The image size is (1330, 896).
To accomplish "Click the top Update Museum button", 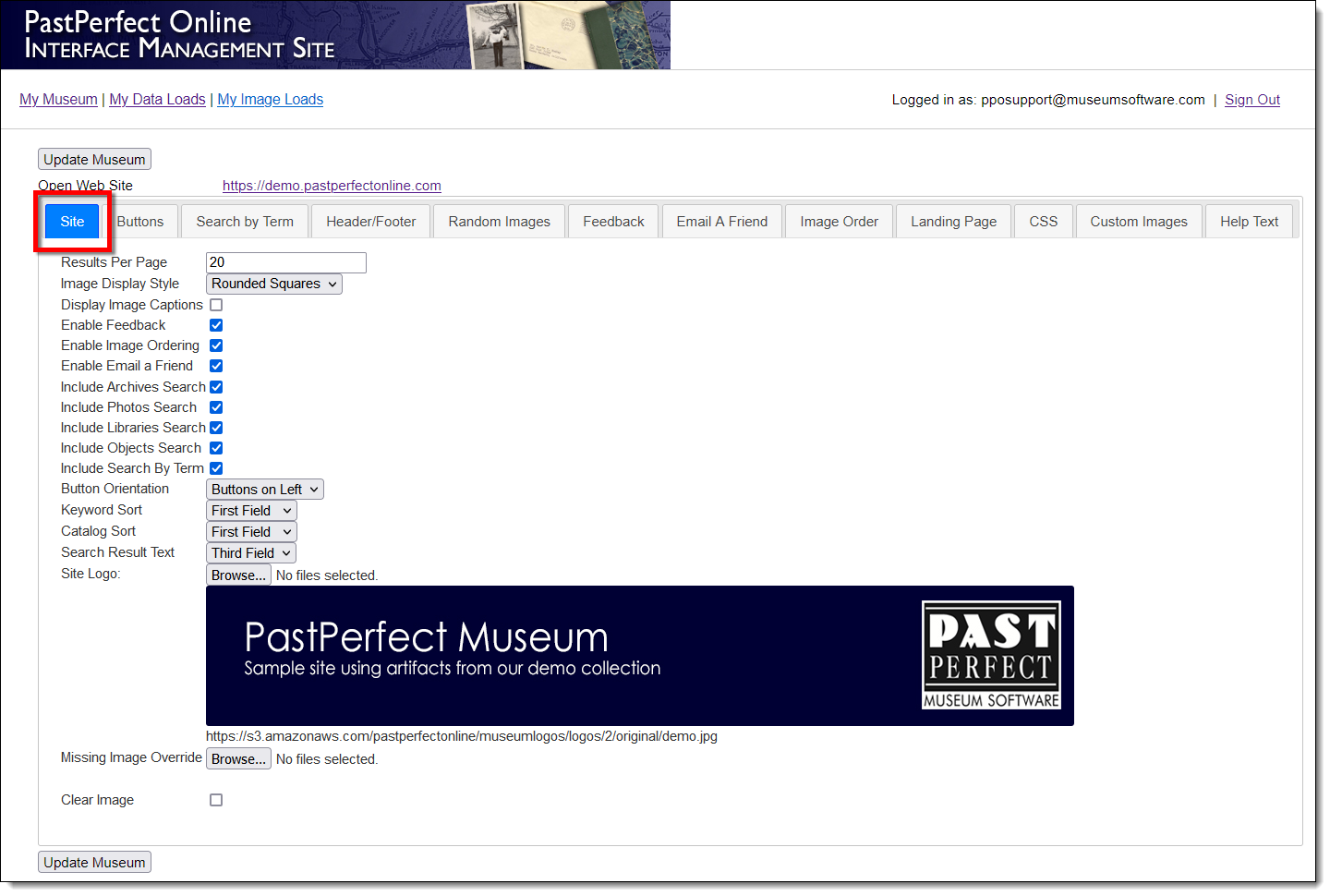I will (94, 160).
